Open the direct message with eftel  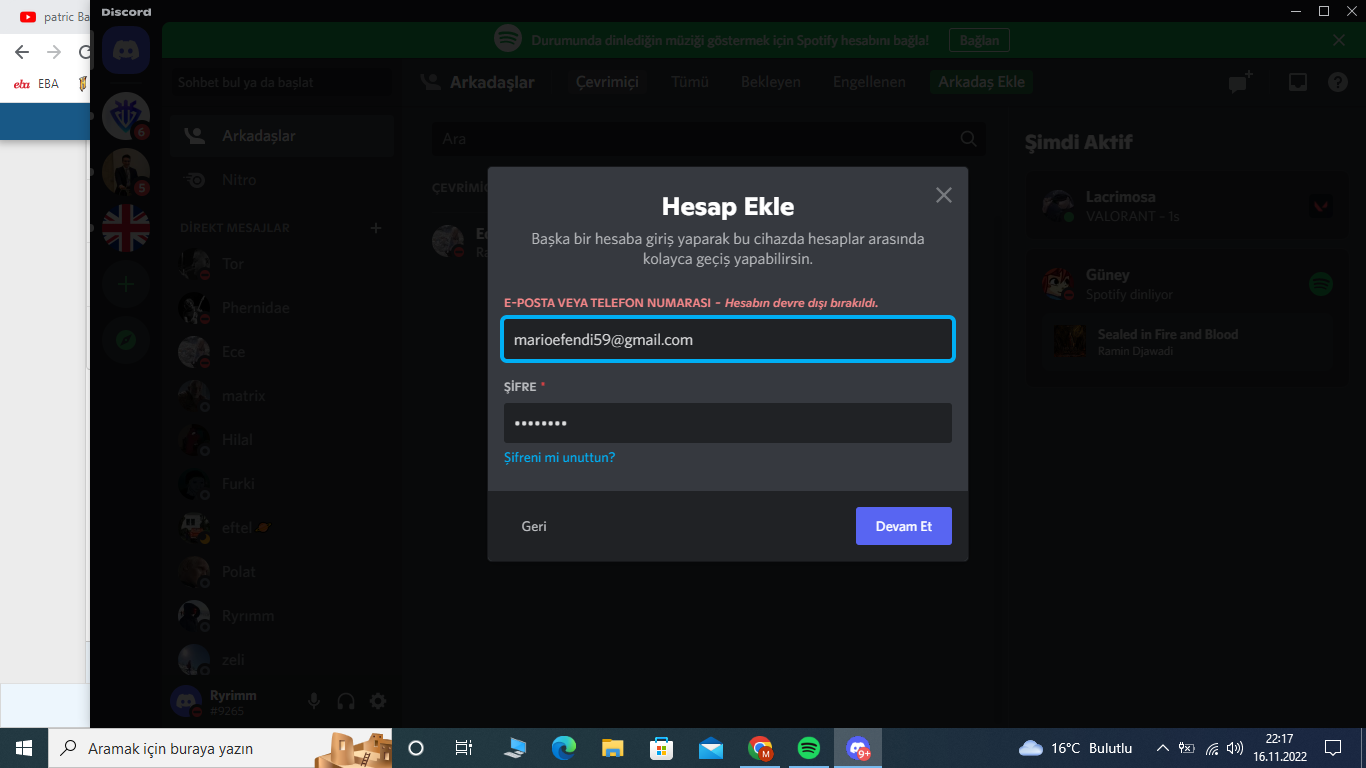[282, 528]
